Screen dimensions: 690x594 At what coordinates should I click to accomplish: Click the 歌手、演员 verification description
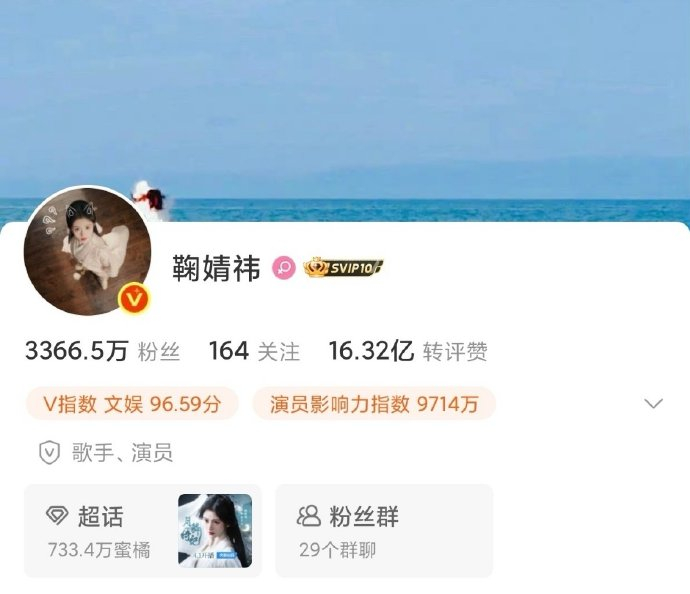tap(122, 453)
